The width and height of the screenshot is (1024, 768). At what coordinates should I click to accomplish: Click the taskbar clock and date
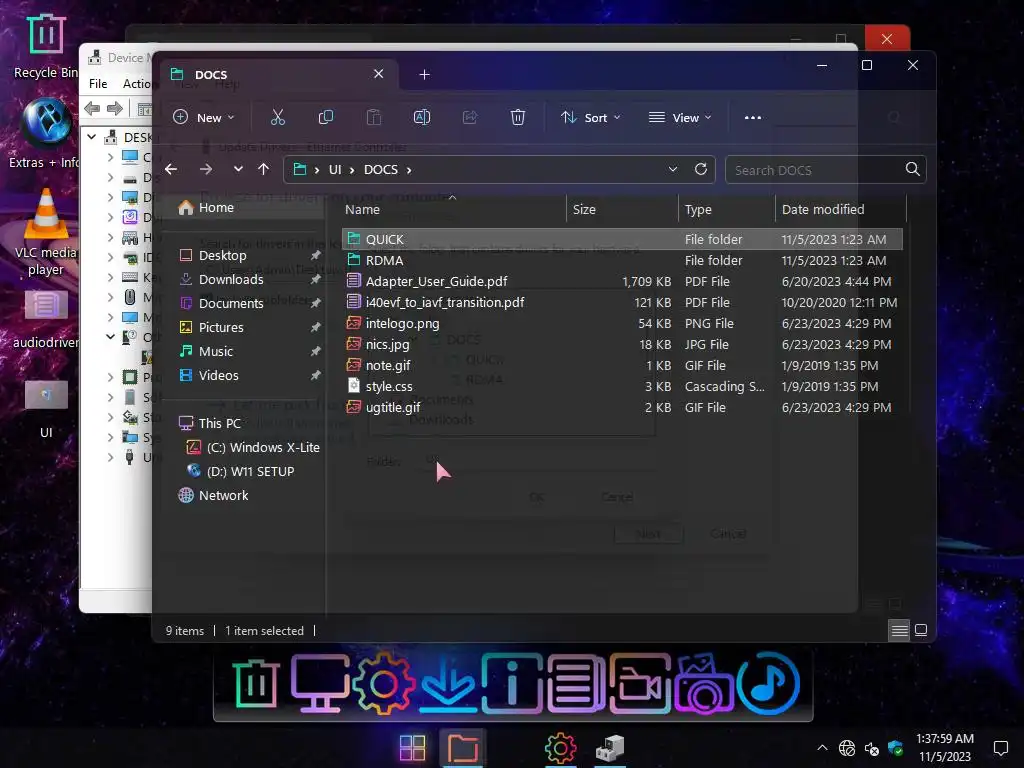(944, 748)
